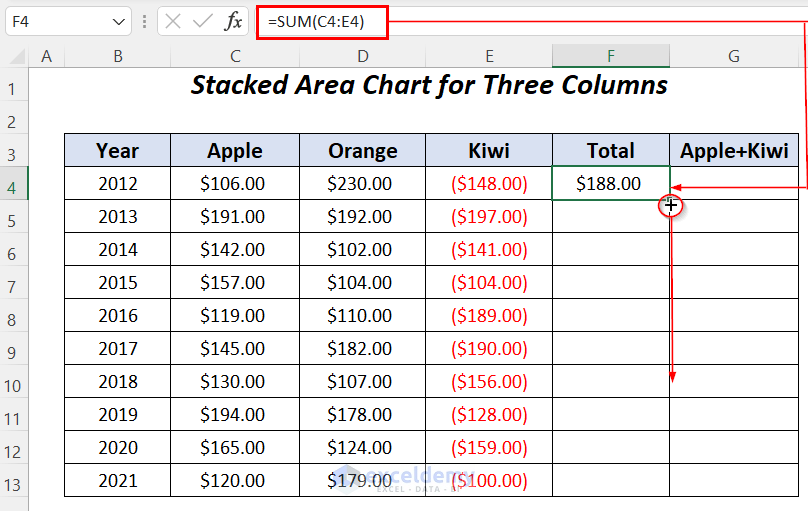The image size is (808, 511).
Task: Select row 10 header
Action: click(x=13, y=382)
